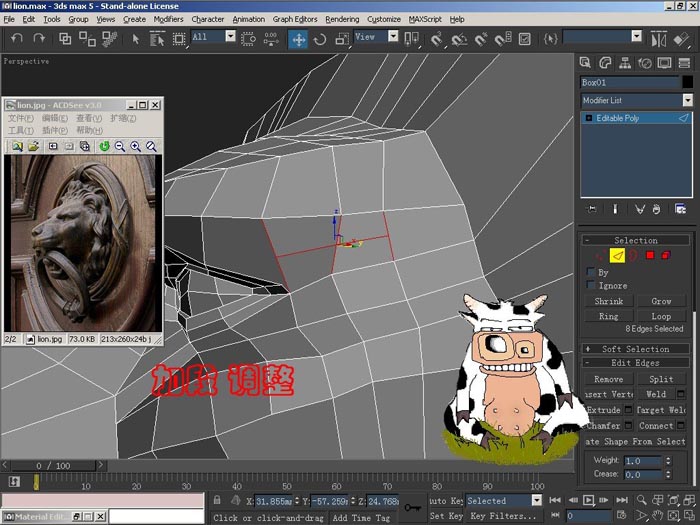Click the object color swatch beside Box01
Viewport: 700px width, 525px height.
point(688,82)
